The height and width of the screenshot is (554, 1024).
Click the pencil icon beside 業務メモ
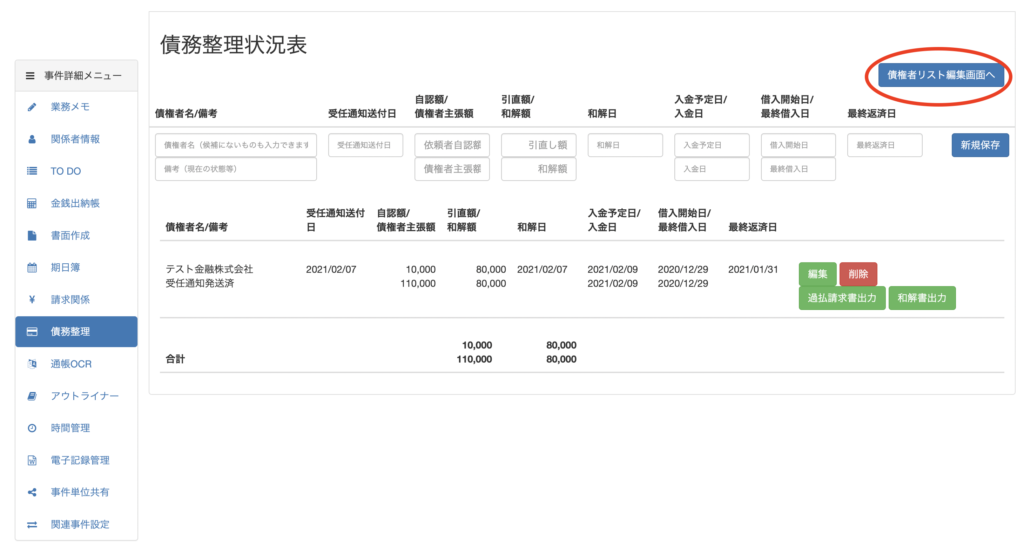31,107
